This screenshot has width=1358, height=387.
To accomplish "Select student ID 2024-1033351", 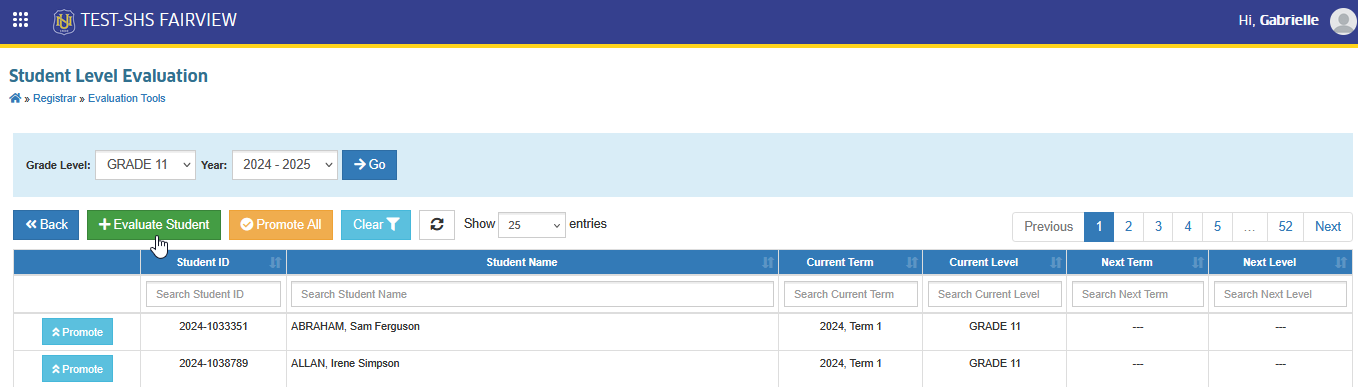I will click(213, 326).
